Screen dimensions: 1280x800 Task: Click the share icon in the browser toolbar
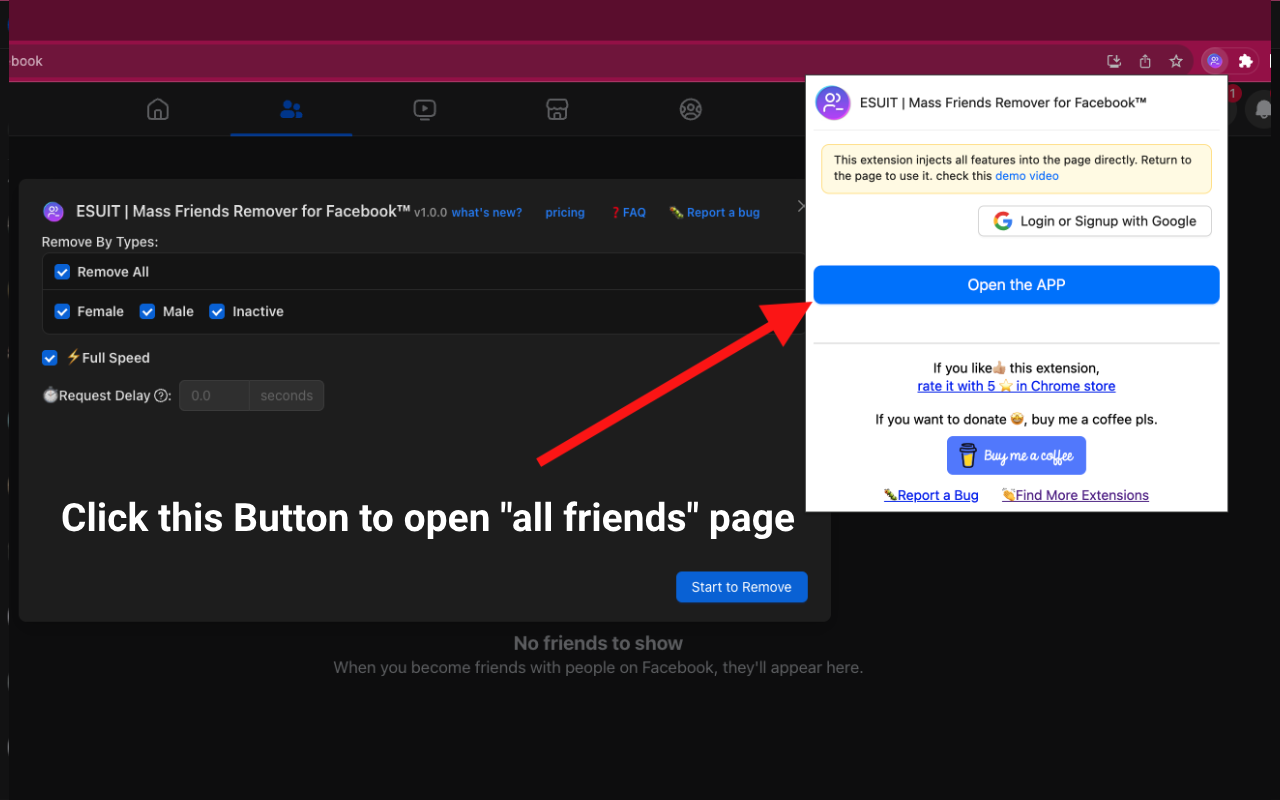tap(1145, 60)
